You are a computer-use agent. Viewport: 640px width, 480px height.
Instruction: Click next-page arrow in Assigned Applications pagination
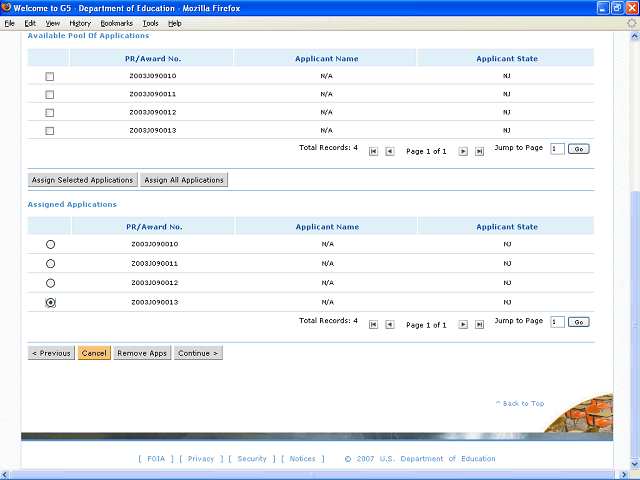pos(463,325)
